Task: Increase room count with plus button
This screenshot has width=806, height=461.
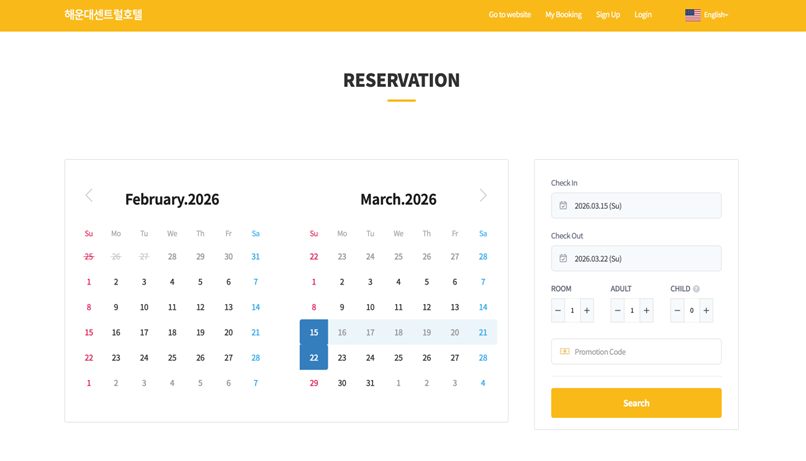Action: 587,311
